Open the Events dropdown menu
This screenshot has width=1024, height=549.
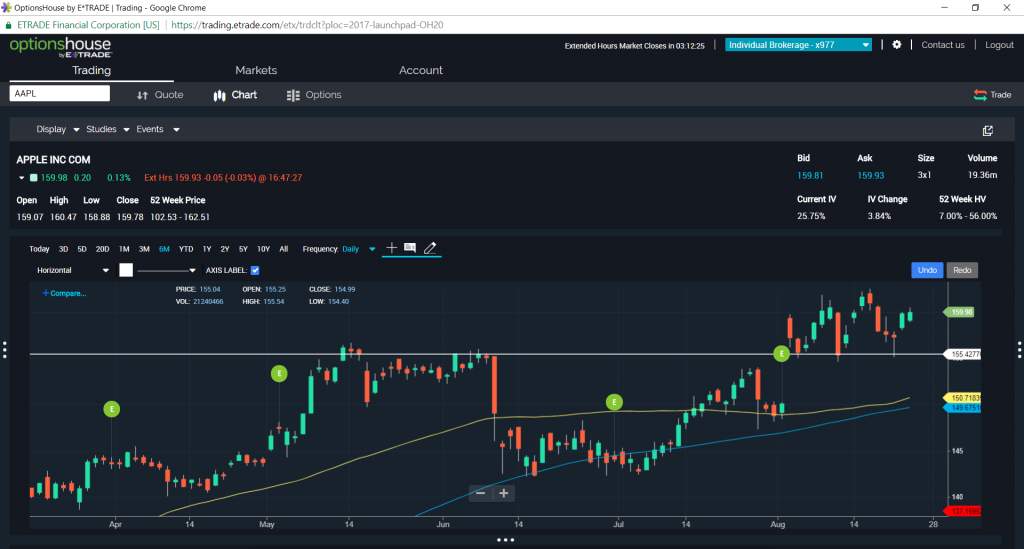(x=157, y=129)
